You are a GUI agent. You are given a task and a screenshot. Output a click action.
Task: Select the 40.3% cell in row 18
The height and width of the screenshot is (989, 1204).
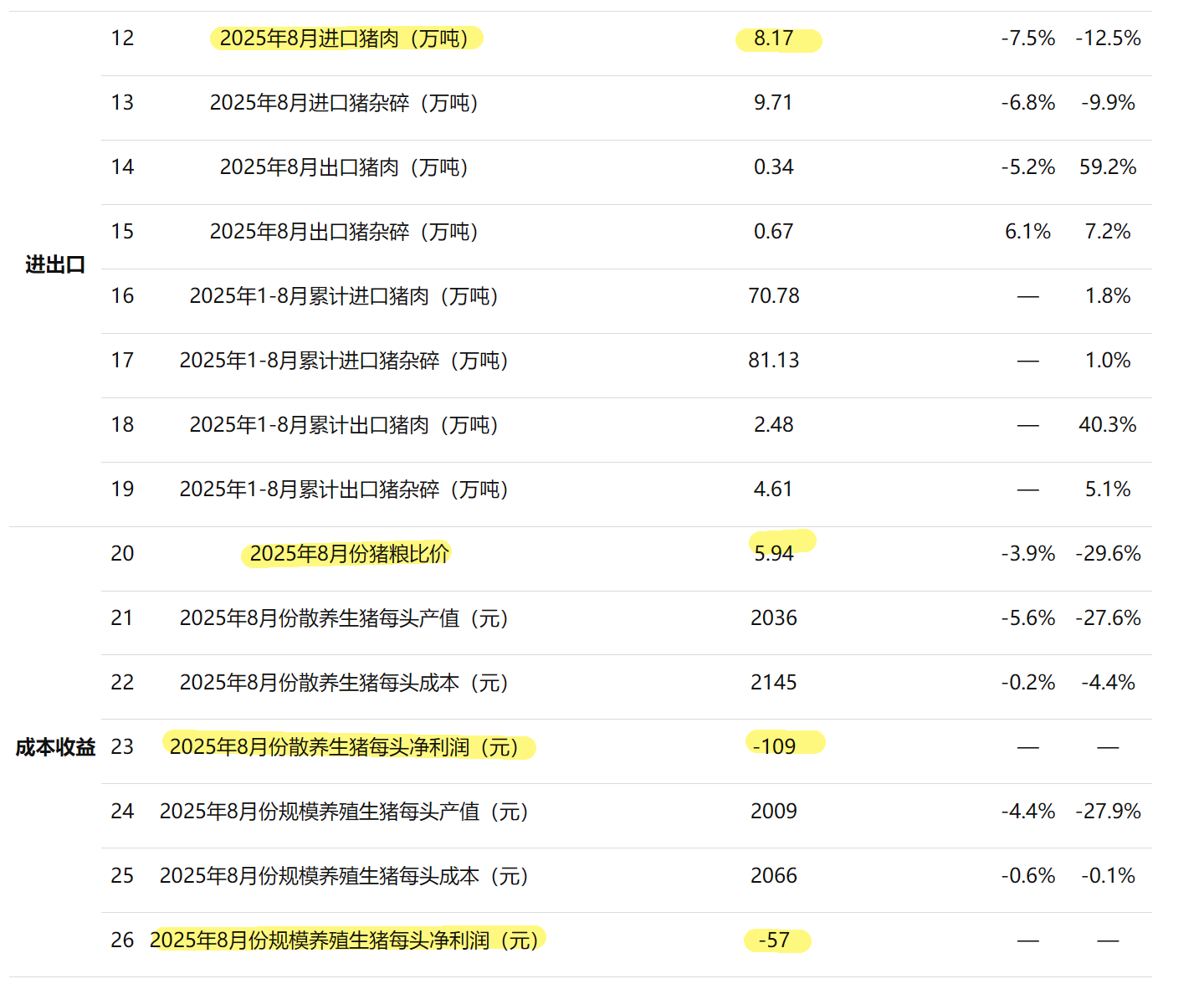click(x=1107, y=425)
